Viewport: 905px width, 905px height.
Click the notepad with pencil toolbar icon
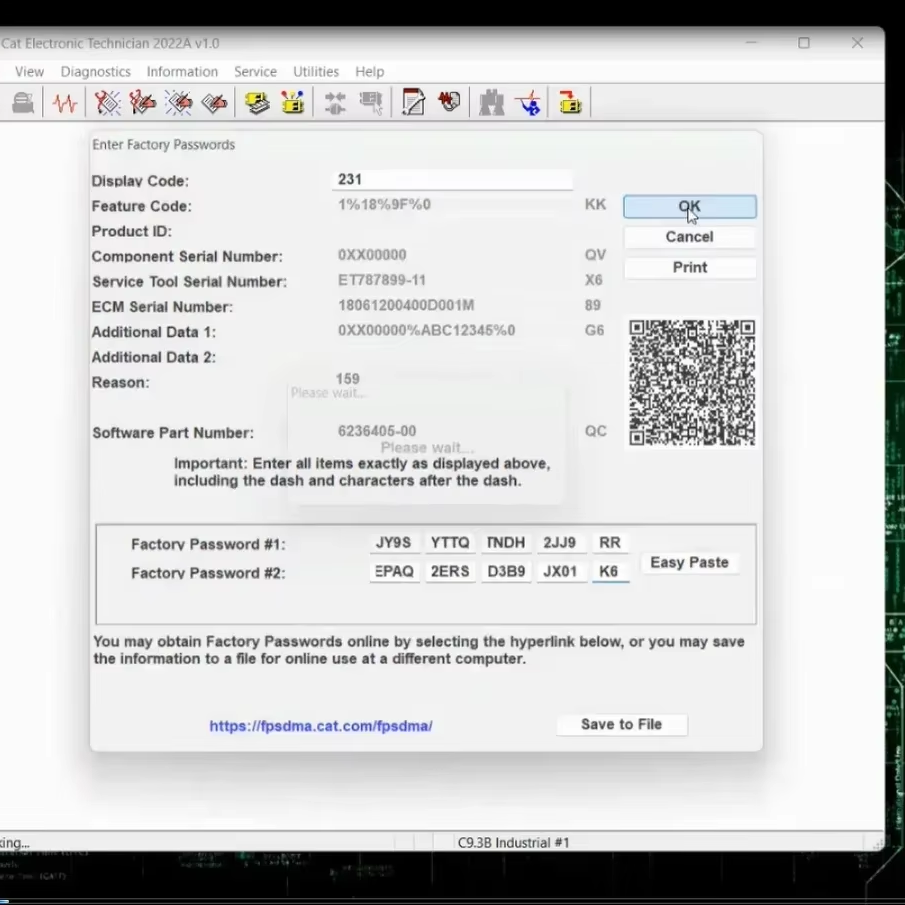click(413, 103)
